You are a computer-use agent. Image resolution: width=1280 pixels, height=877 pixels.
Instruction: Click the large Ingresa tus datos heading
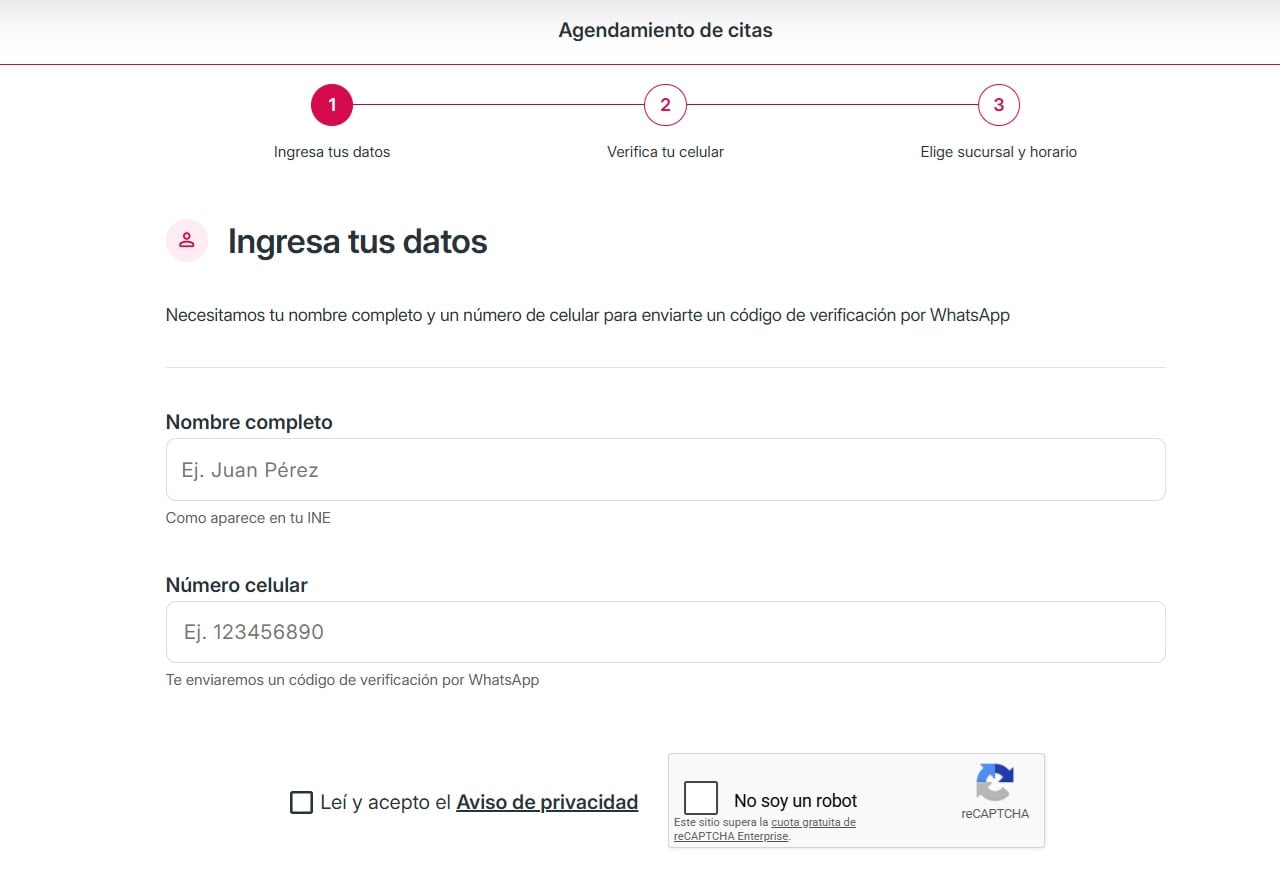point(358,241)
